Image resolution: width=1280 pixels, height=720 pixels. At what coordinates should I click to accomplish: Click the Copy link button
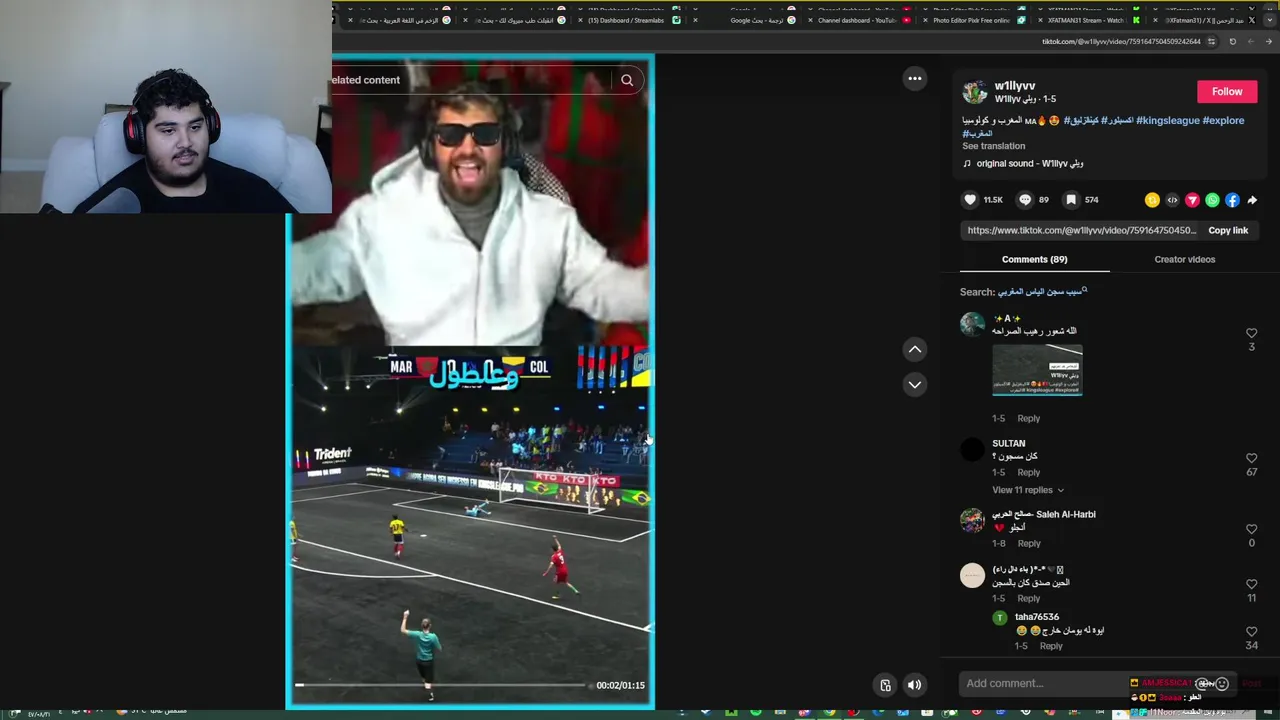[x=1228, y=230]
